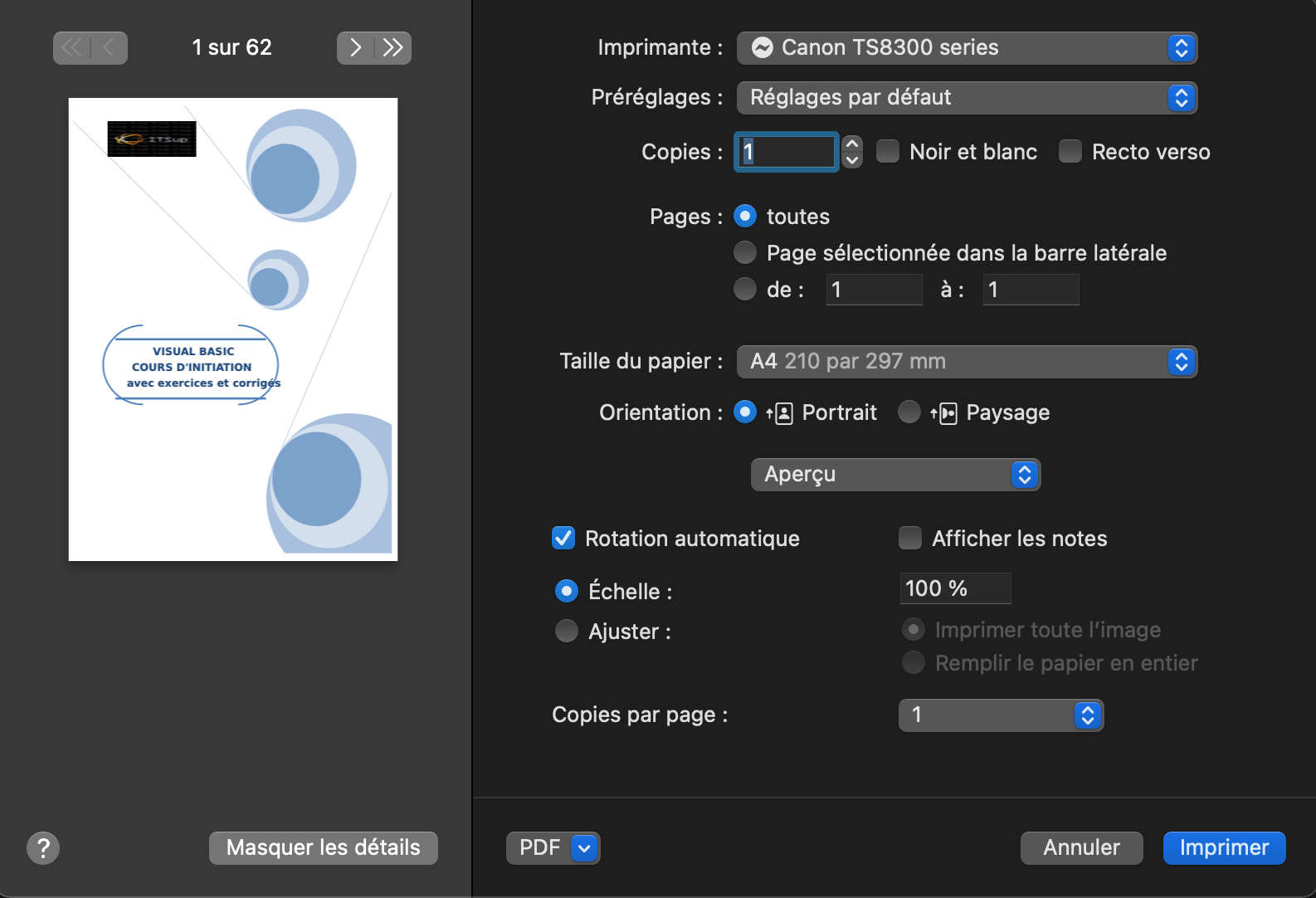The height and width of the screenshot is (898, 1316).
Task: Jump to last page in preview
Action: (x=393, y=47)
